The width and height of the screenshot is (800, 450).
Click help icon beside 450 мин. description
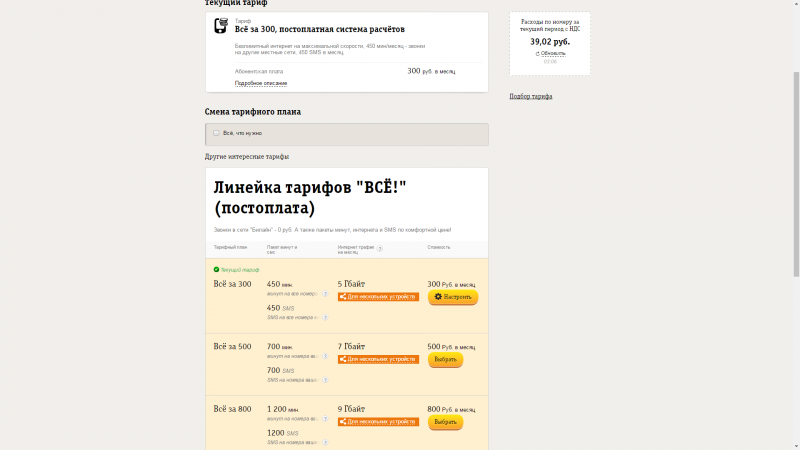325,294
